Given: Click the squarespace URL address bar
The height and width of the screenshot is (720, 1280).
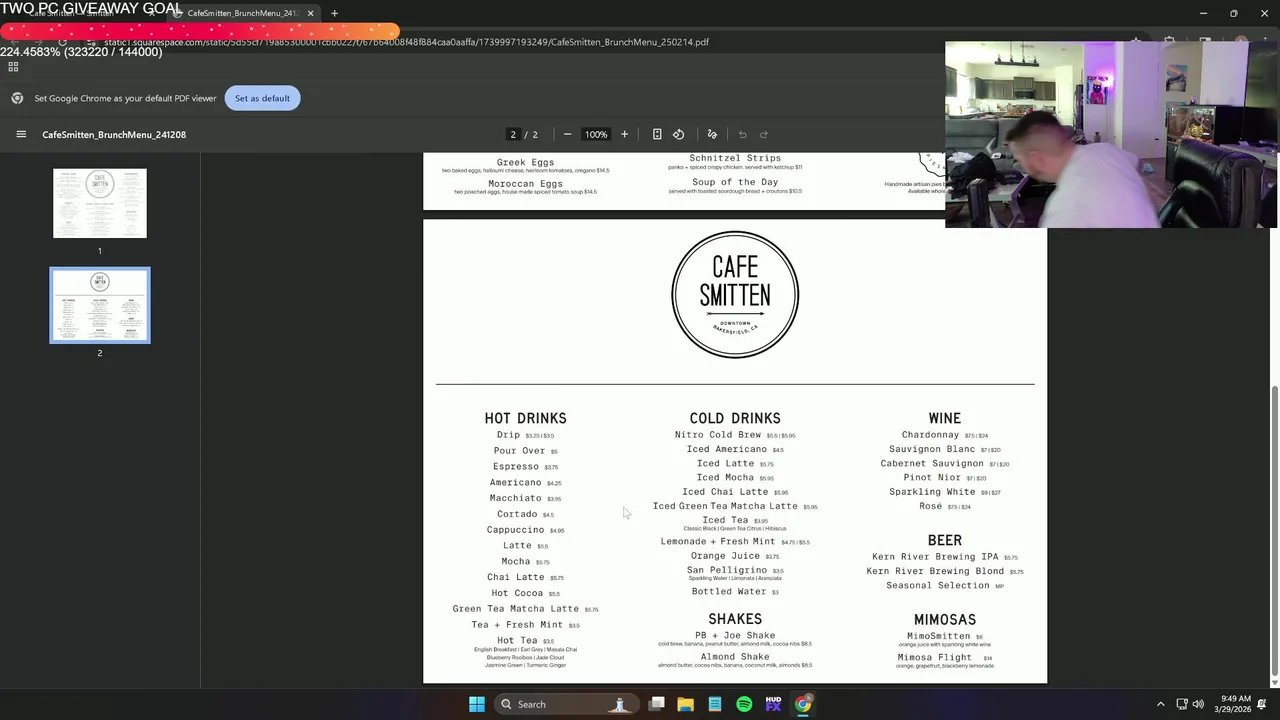Looking at the screenshot, I should point(406,42).
